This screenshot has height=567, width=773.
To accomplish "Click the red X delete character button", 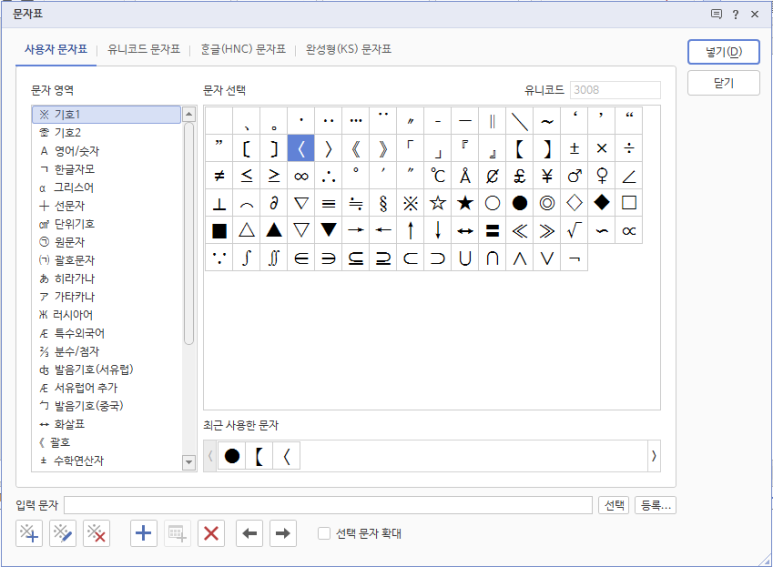I will coord(211,533).
